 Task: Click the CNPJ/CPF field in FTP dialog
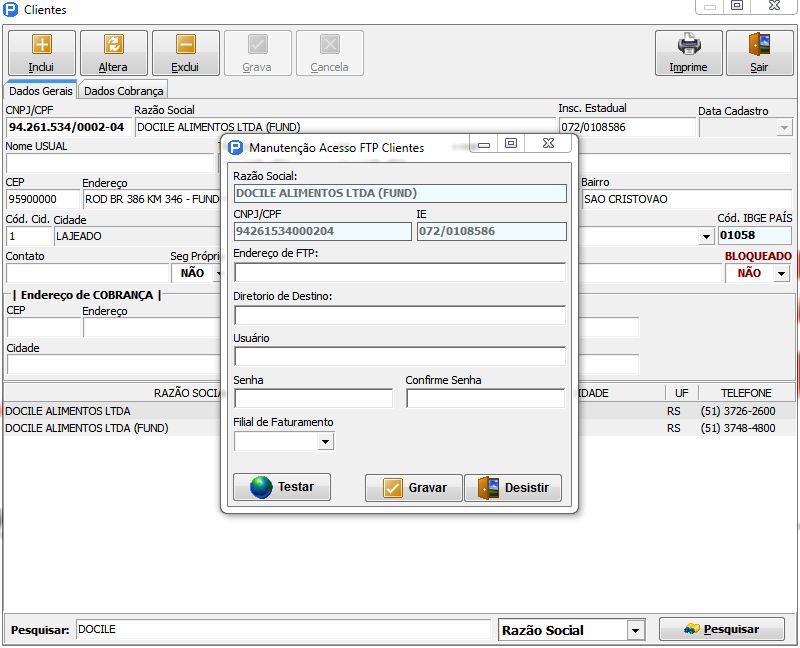(x=322, y=231)
